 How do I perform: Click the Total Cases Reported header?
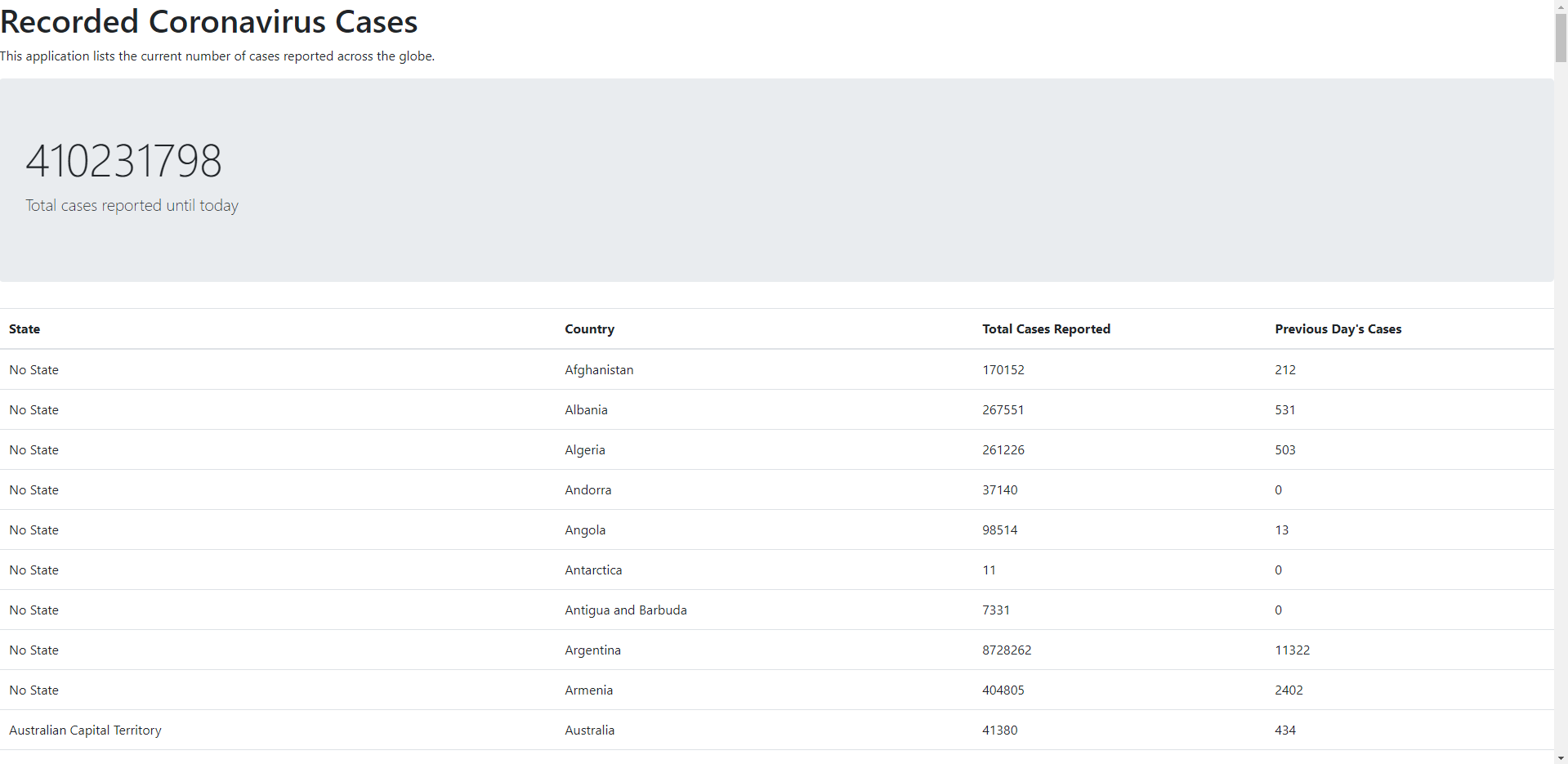coord(1046,328)
